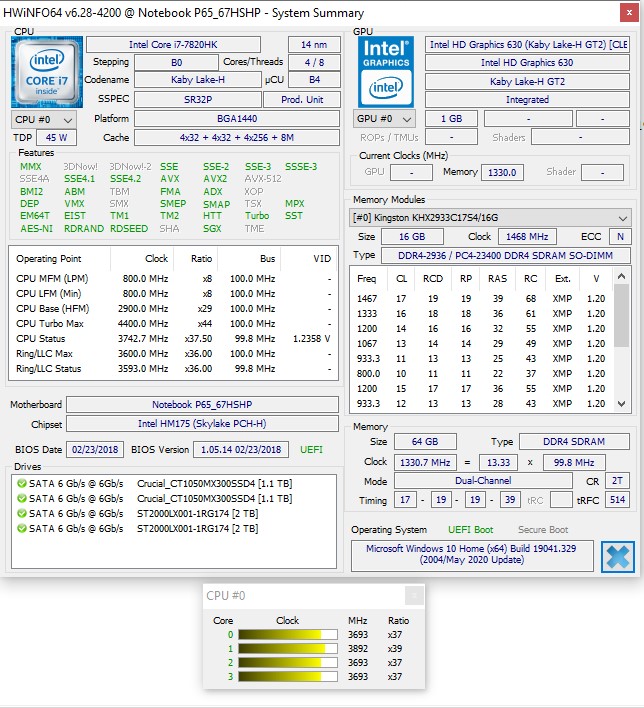This screenshot has height=708, width=644.
Task: Click the Windows 10 Home OS field
Action: pos(472,554)
